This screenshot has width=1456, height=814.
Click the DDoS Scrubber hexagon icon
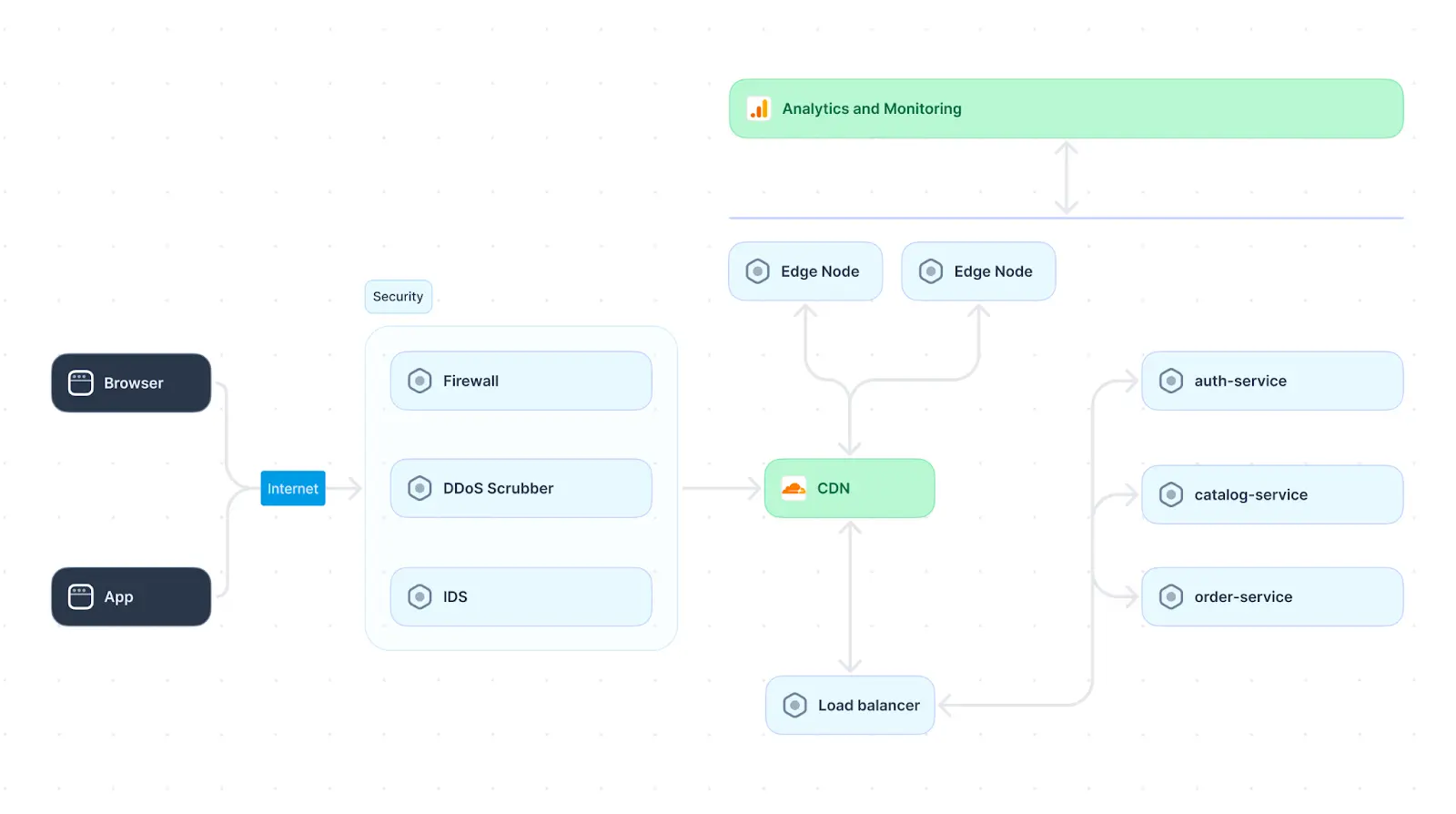[420, 489]
